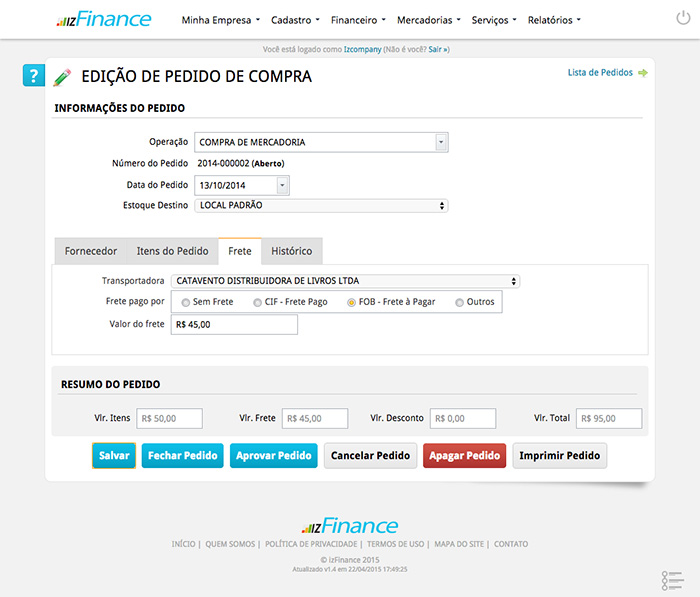This screenshot has height=597, width=700.
Task: Open the Transportadora dropdown list
Action: (x=514, y=281)
